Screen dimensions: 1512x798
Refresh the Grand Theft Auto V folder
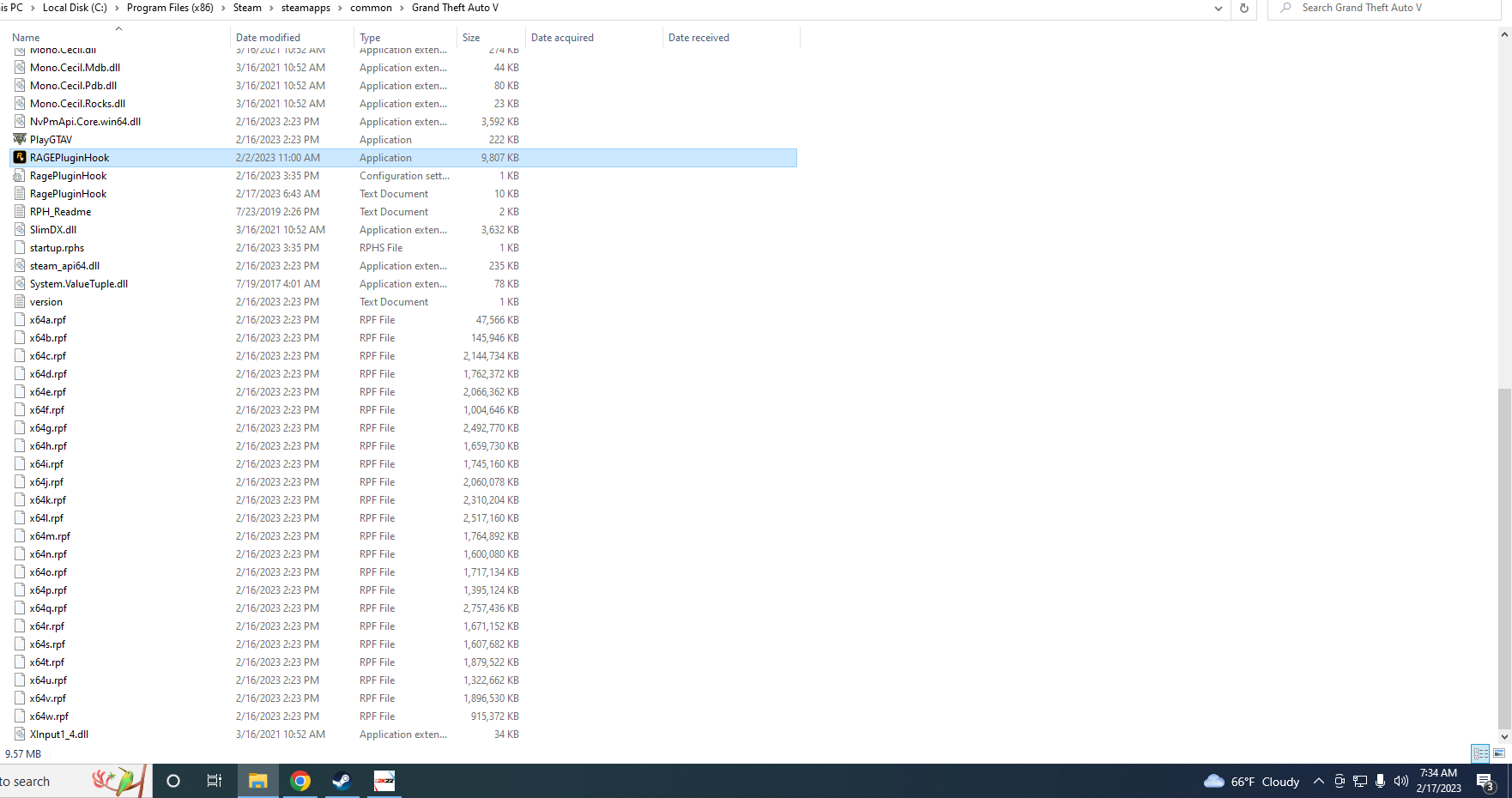pos(1243,9)
